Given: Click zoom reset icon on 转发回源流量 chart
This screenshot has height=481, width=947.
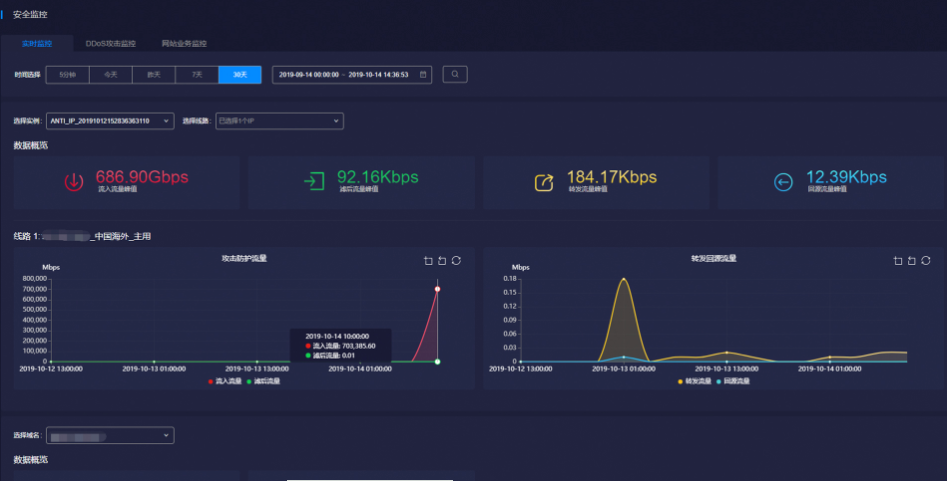Looking at the screenshot, I should [x=911, y=260].
